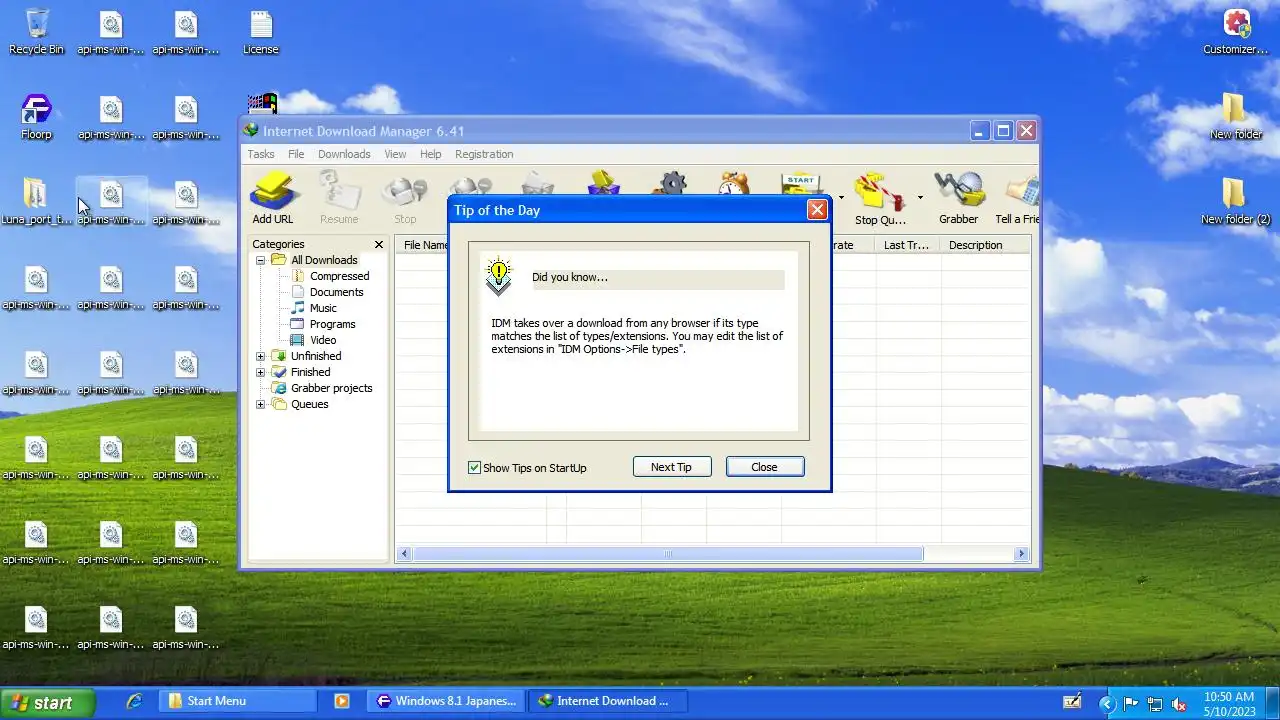This screenshot has width=1280, height=720.
Task: Expand the Queues category node
Action: click(261, 404)
